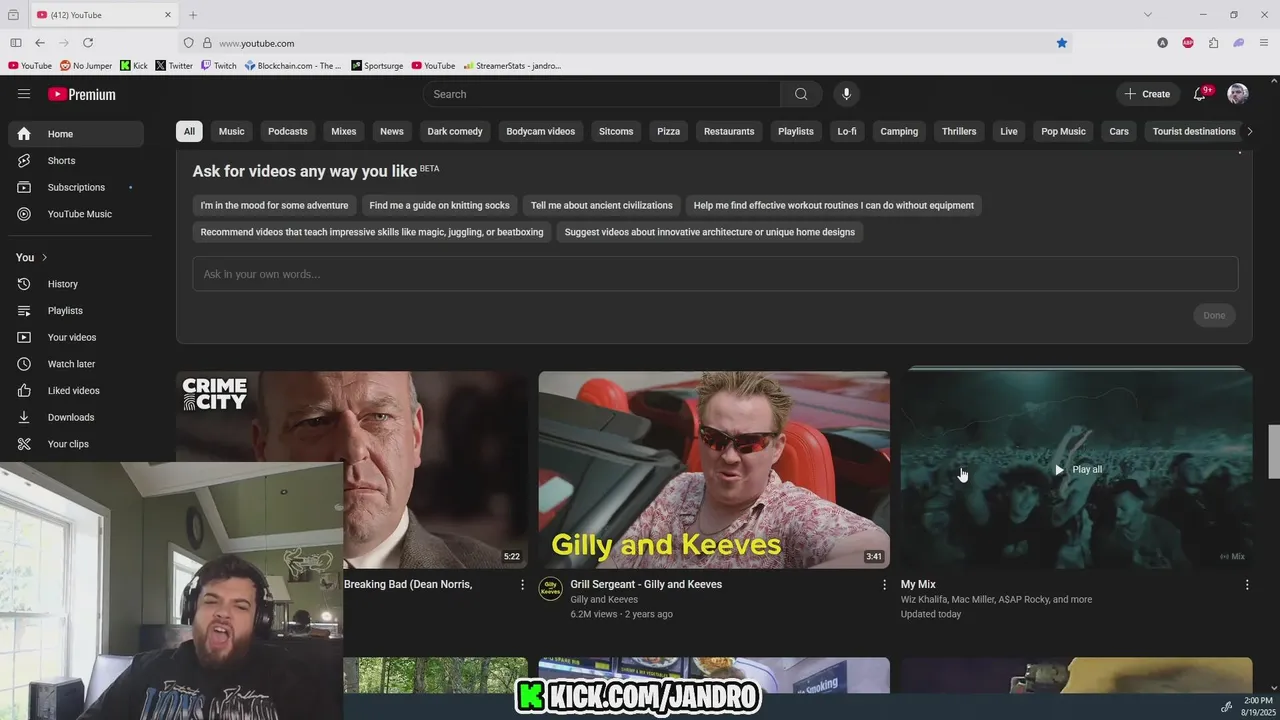
Task: Open the notifications bell
Action: 1200,94
